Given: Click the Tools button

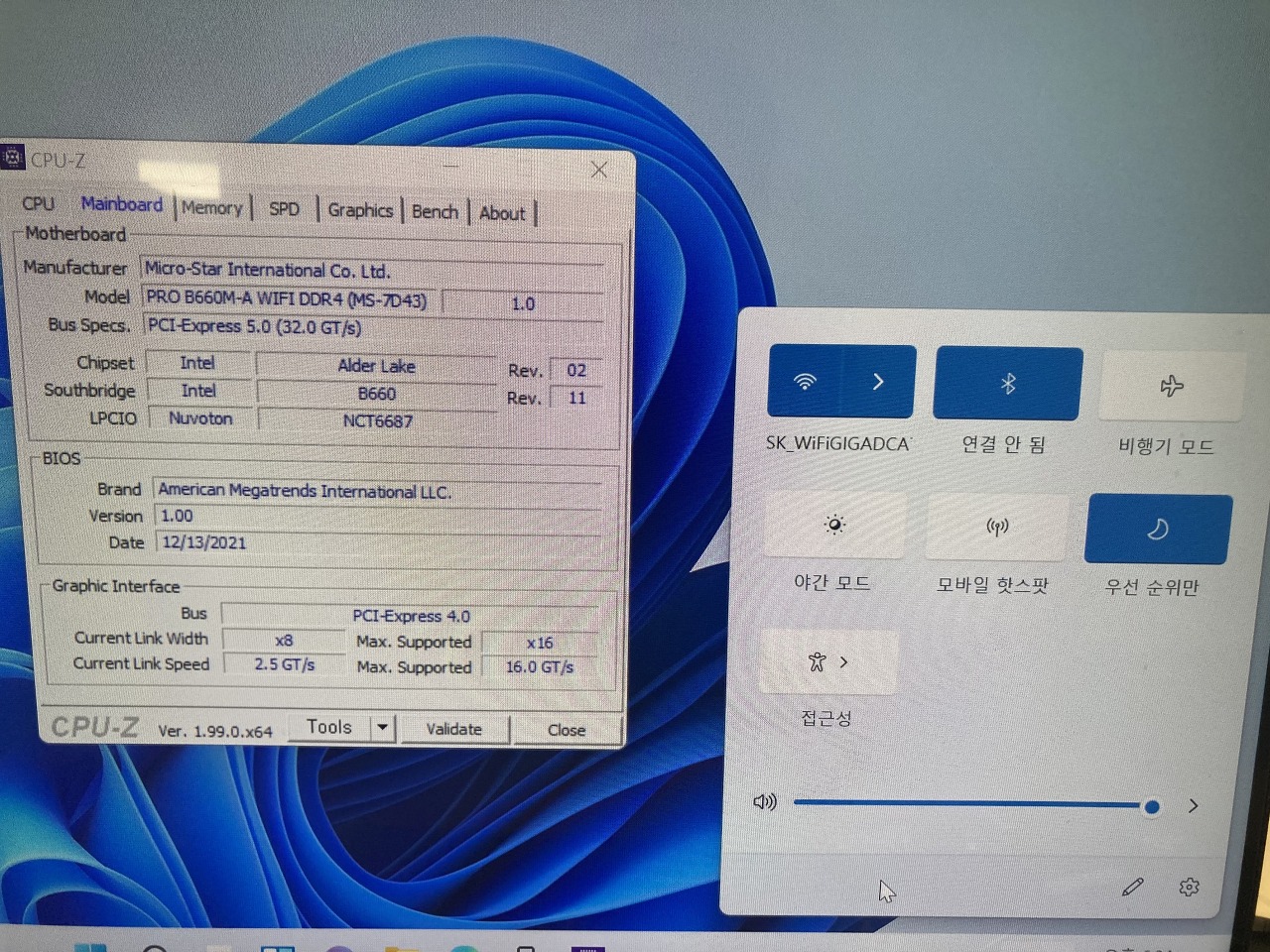Looking at the screenshot, I should click(329, 727).
